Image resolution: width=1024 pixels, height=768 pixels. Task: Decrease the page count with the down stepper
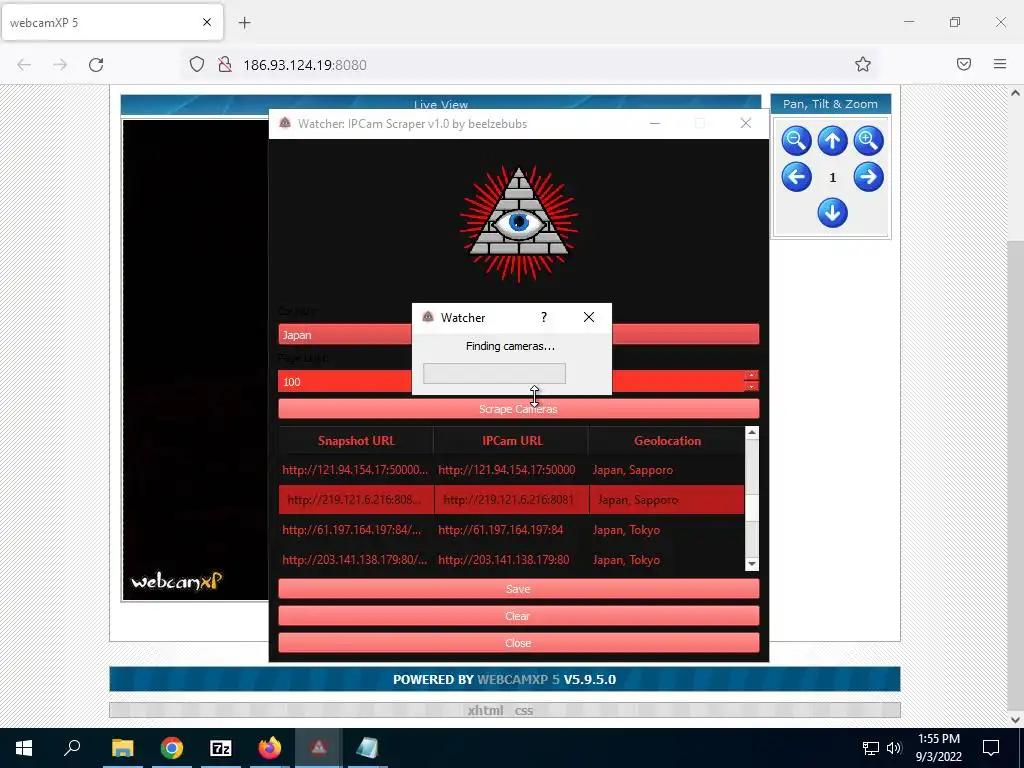[x=752, y=387]
